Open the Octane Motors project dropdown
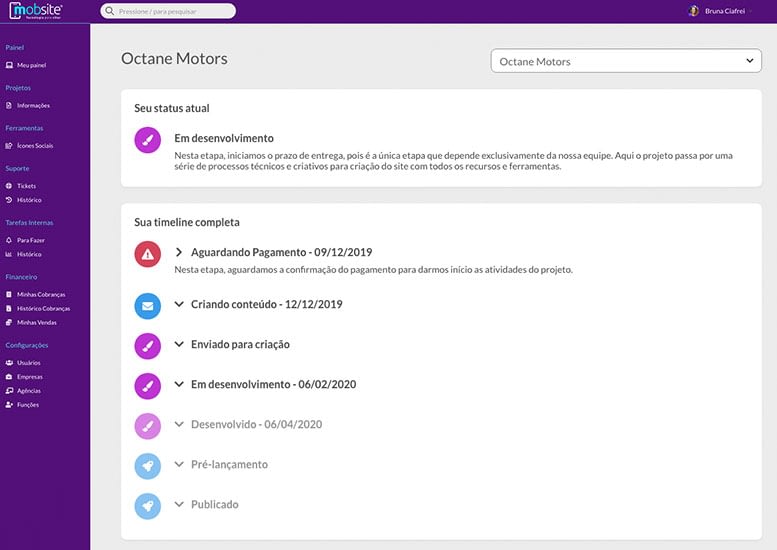Image resolution: width=777 pixels, height=550 pixels. pos(626,61)
